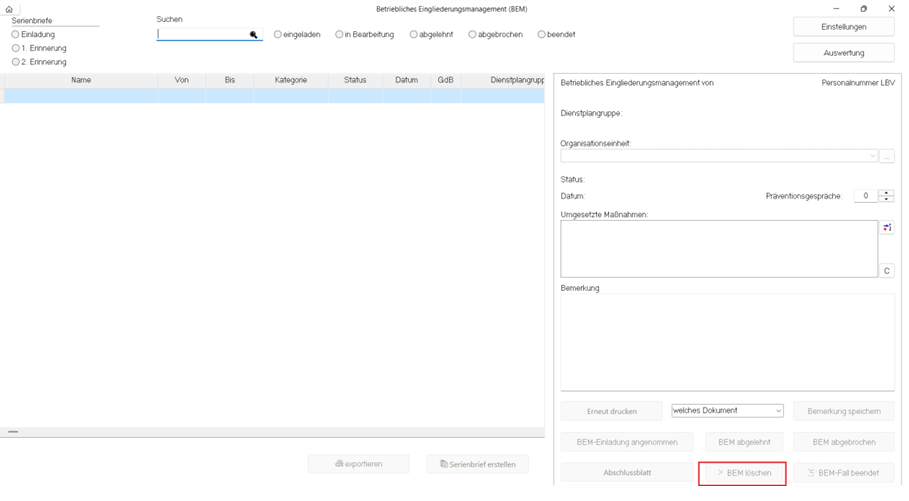Minimize the BEM window

pos(836,9)
